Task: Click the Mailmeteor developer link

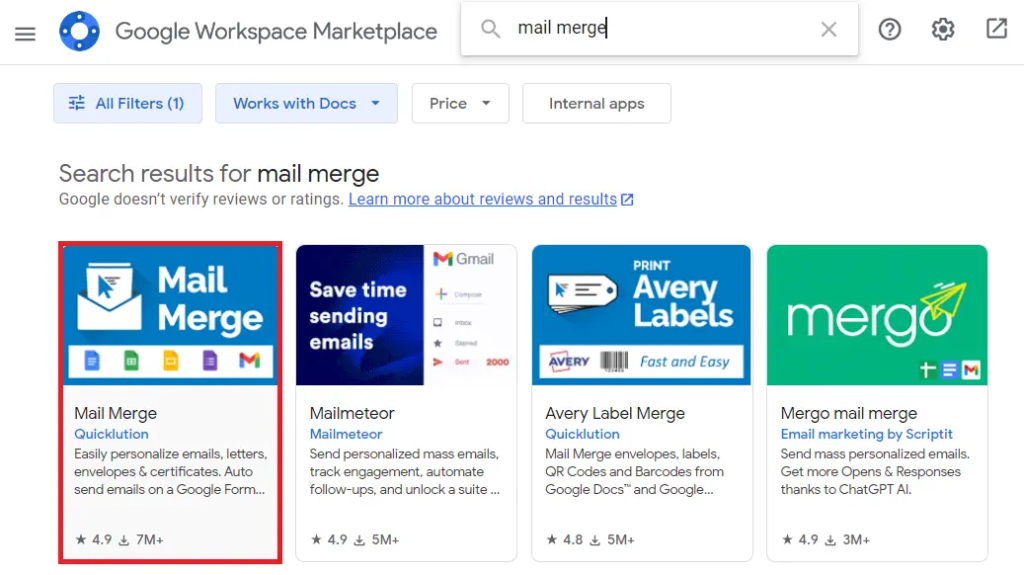Action: click(x=346, y=434)
